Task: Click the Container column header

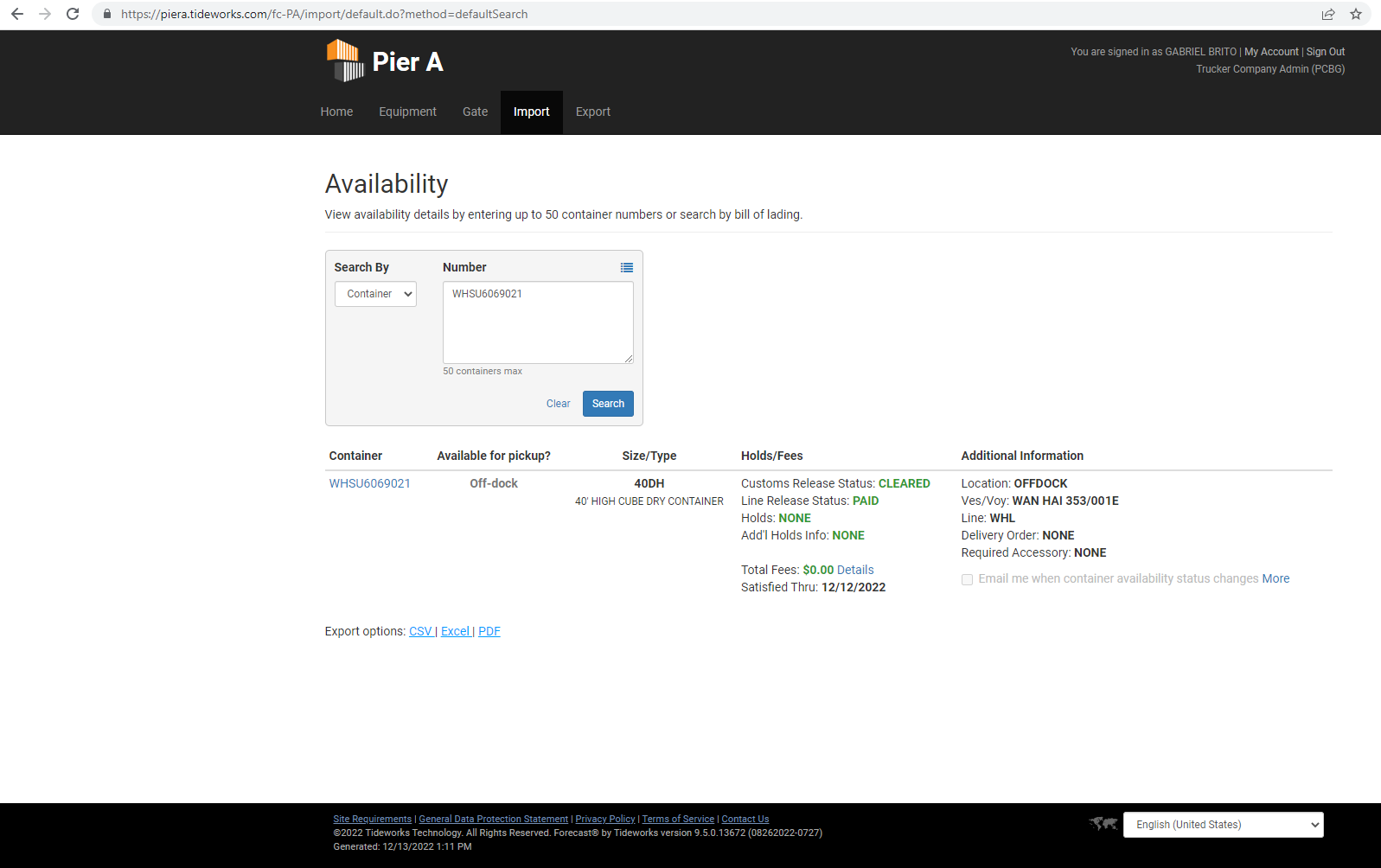Action: pyautogui.click(x=355, y=456)
